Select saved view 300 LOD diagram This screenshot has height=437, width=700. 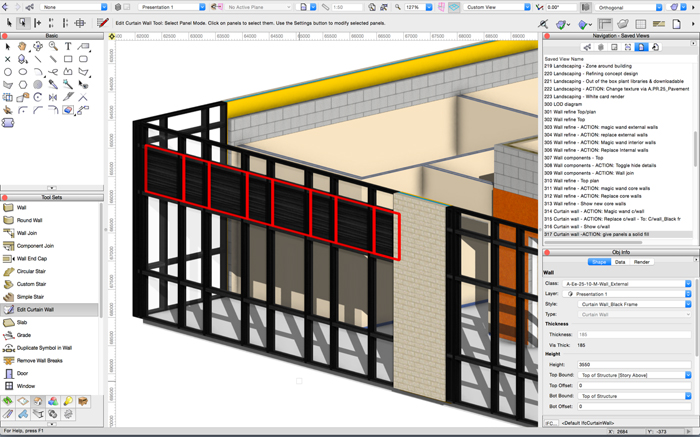(x=563, y=104)
